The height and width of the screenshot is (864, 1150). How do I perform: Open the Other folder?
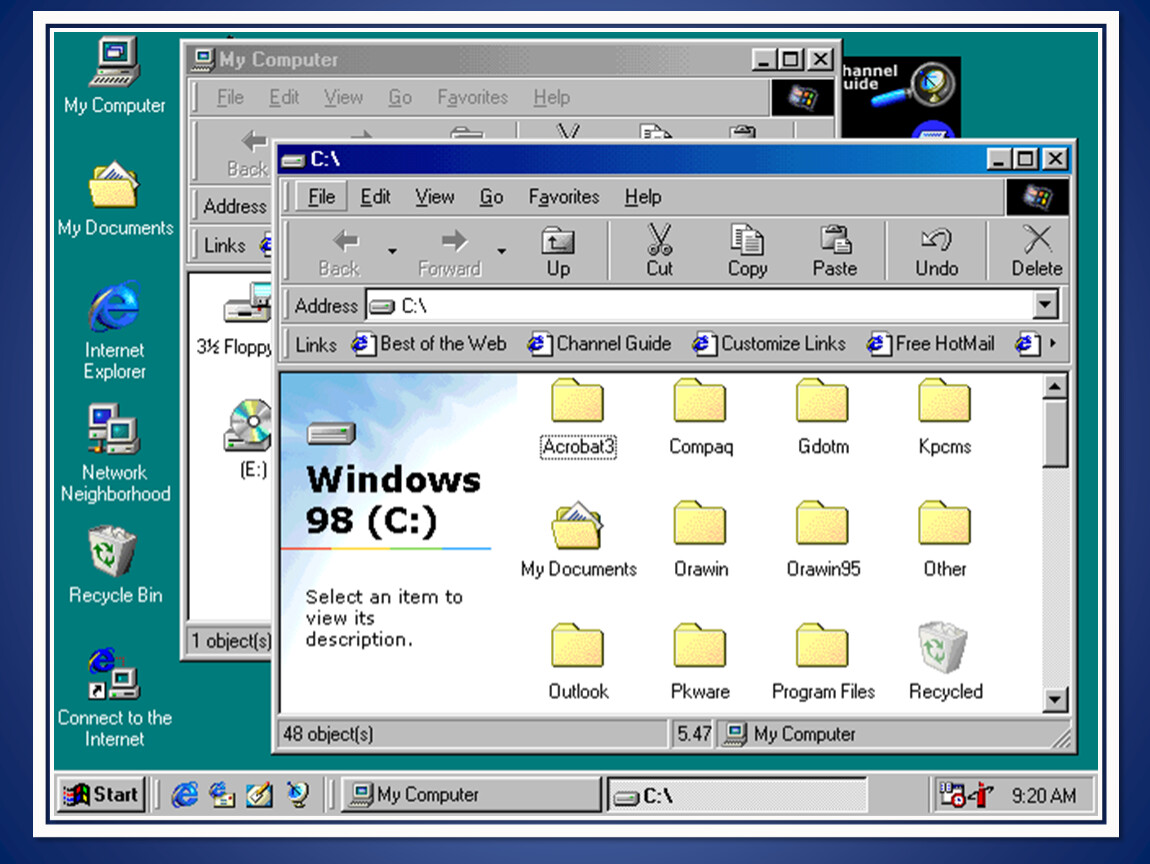[x=945, y=539]
